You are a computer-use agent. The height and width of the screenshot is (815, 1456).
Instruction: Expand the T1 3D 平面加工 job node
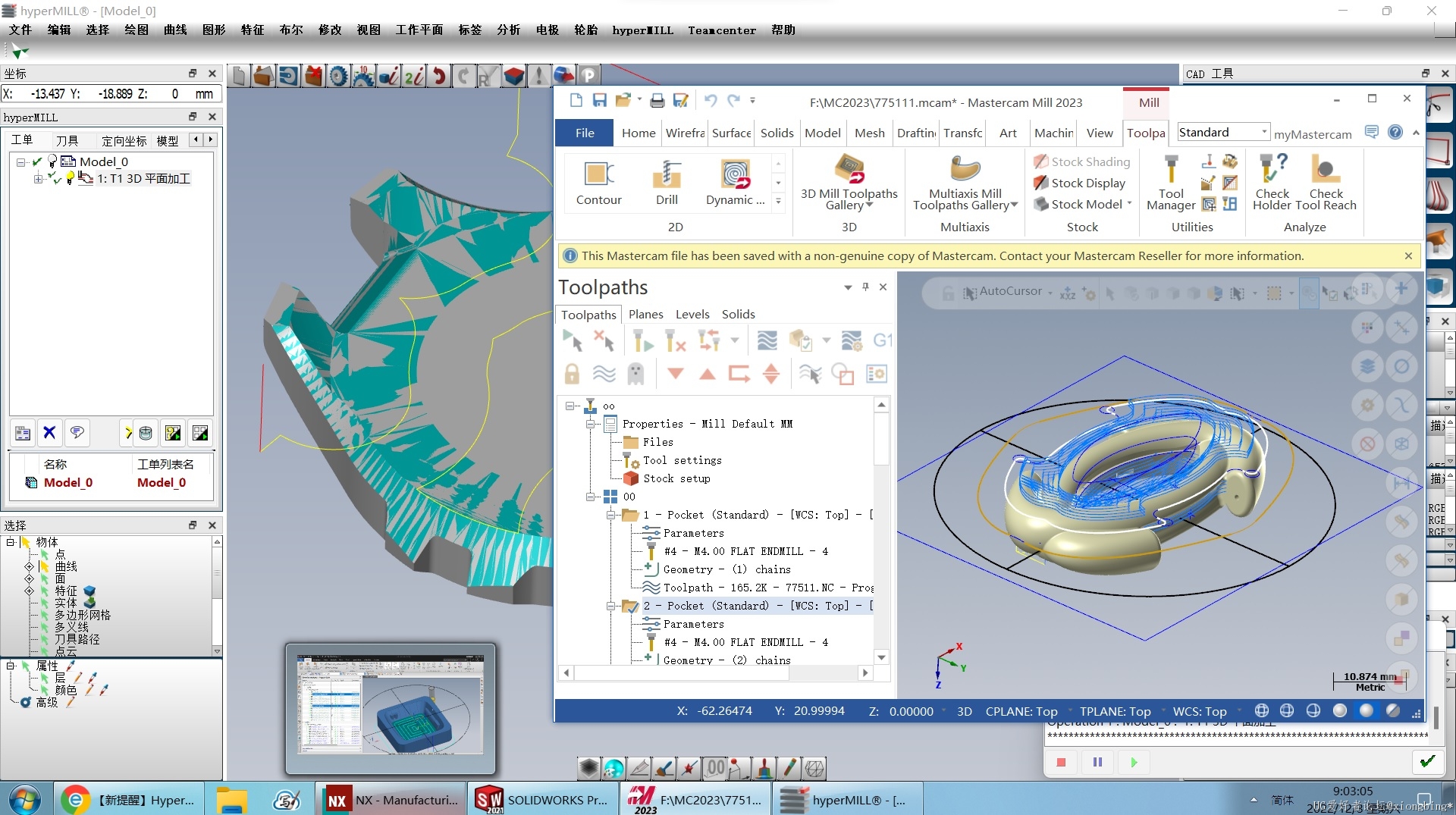[38, 179]
